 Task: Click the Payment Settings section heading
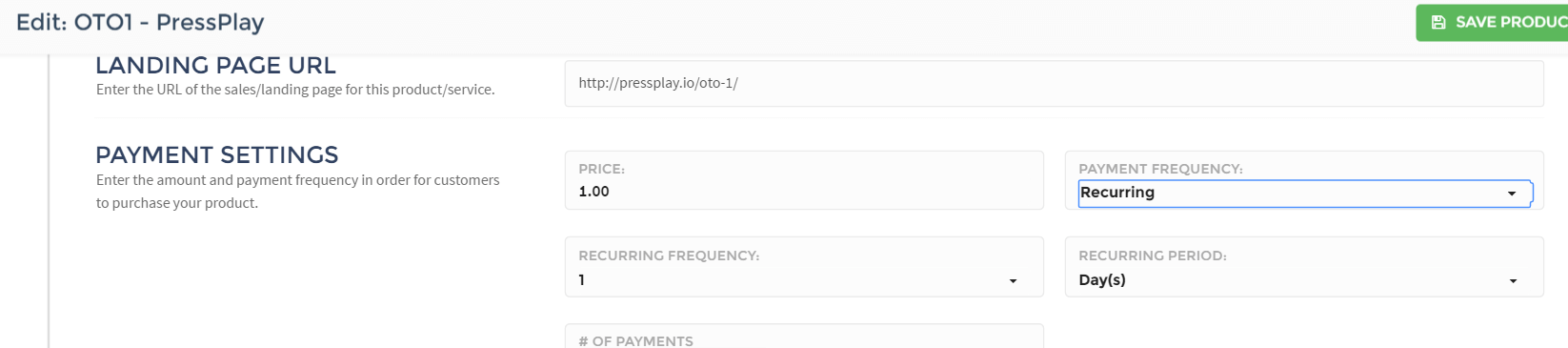click(x=217, y=154)
